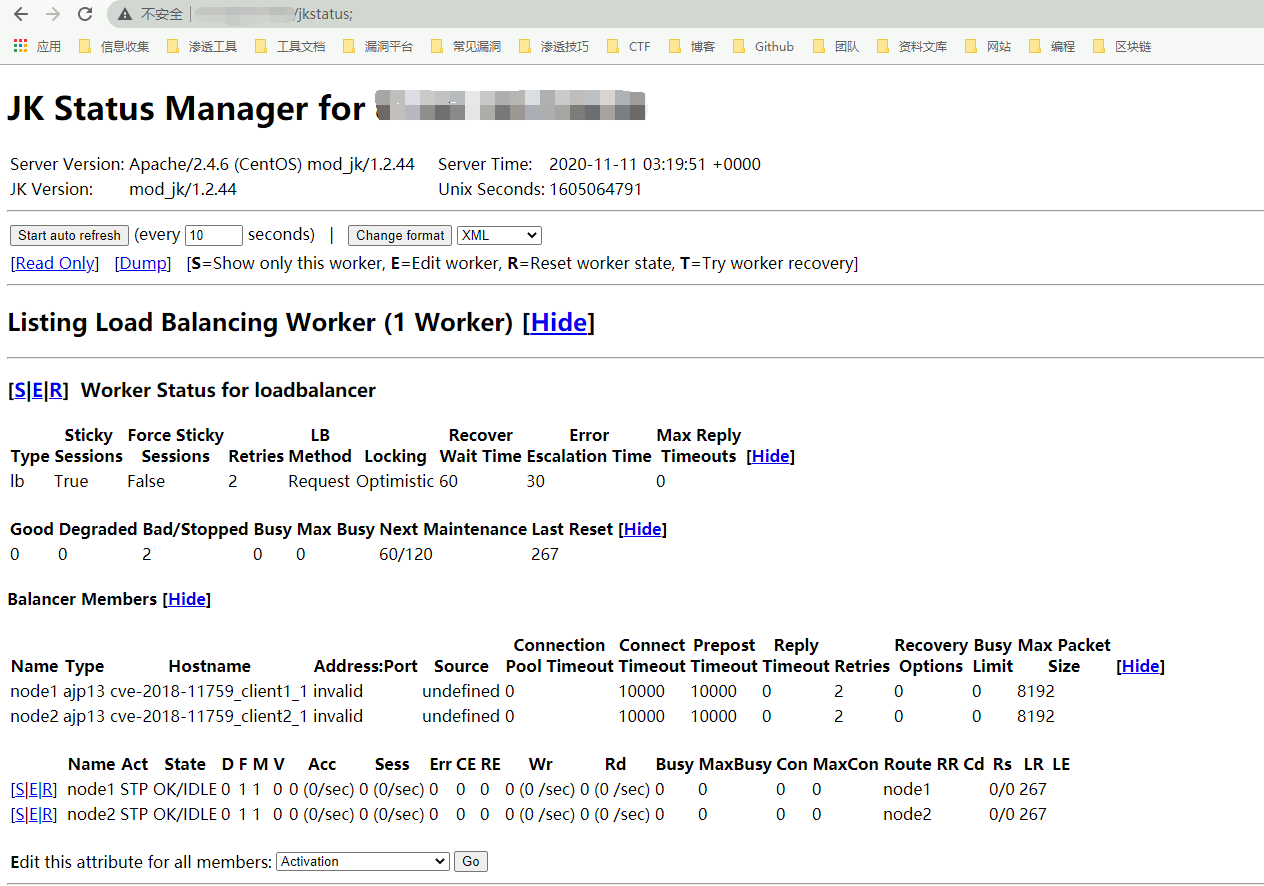Viewport: 1264px width, 886px height.
Task: Click the refresh seconds input field
Action: click(214, 235)
